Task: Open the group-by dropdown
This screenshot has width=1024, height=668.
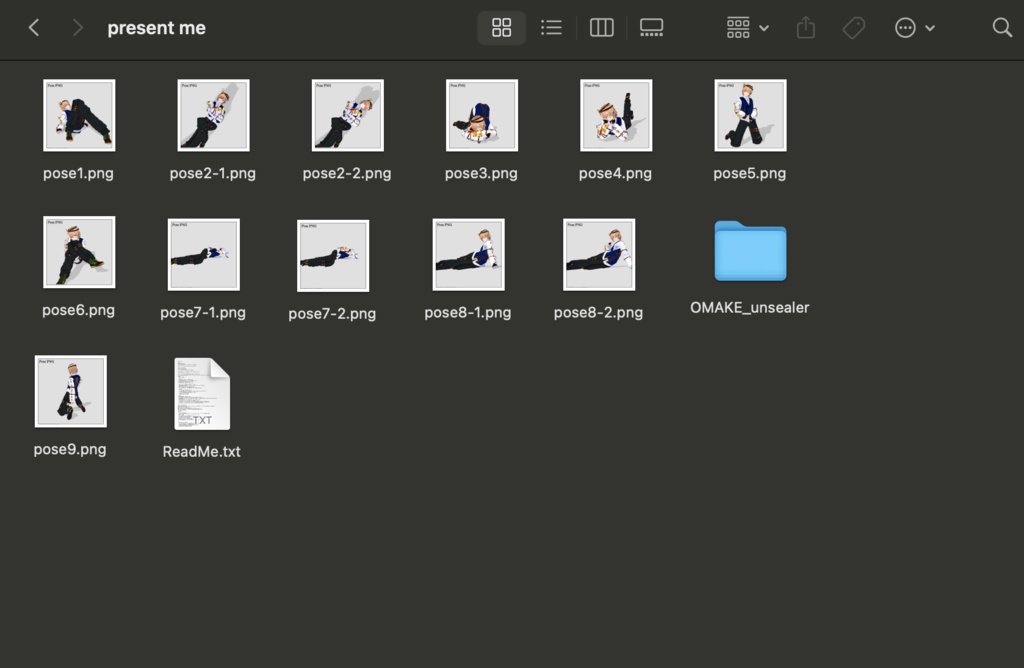Action: click(x=747, y=27)
